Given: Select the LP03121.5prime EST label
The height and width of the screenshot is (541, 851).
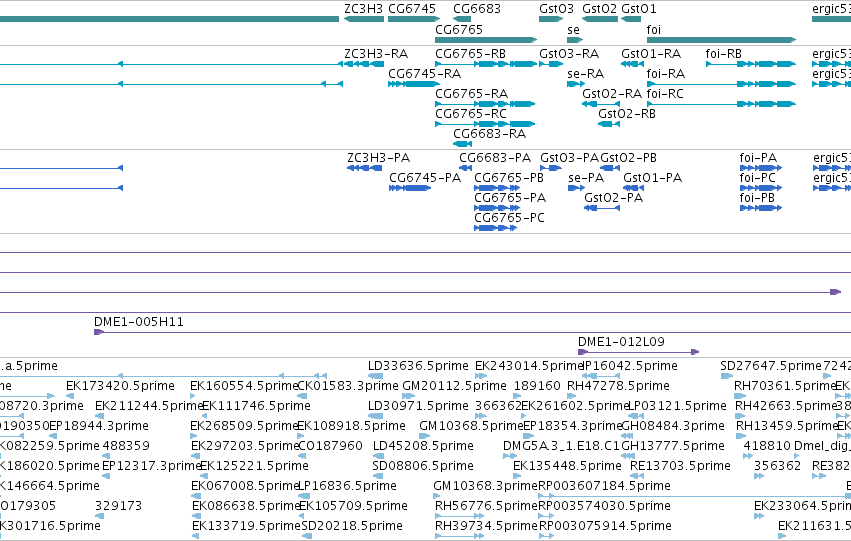Looking at the screenshot, I should pyautogui.click(x=677, y=406).
